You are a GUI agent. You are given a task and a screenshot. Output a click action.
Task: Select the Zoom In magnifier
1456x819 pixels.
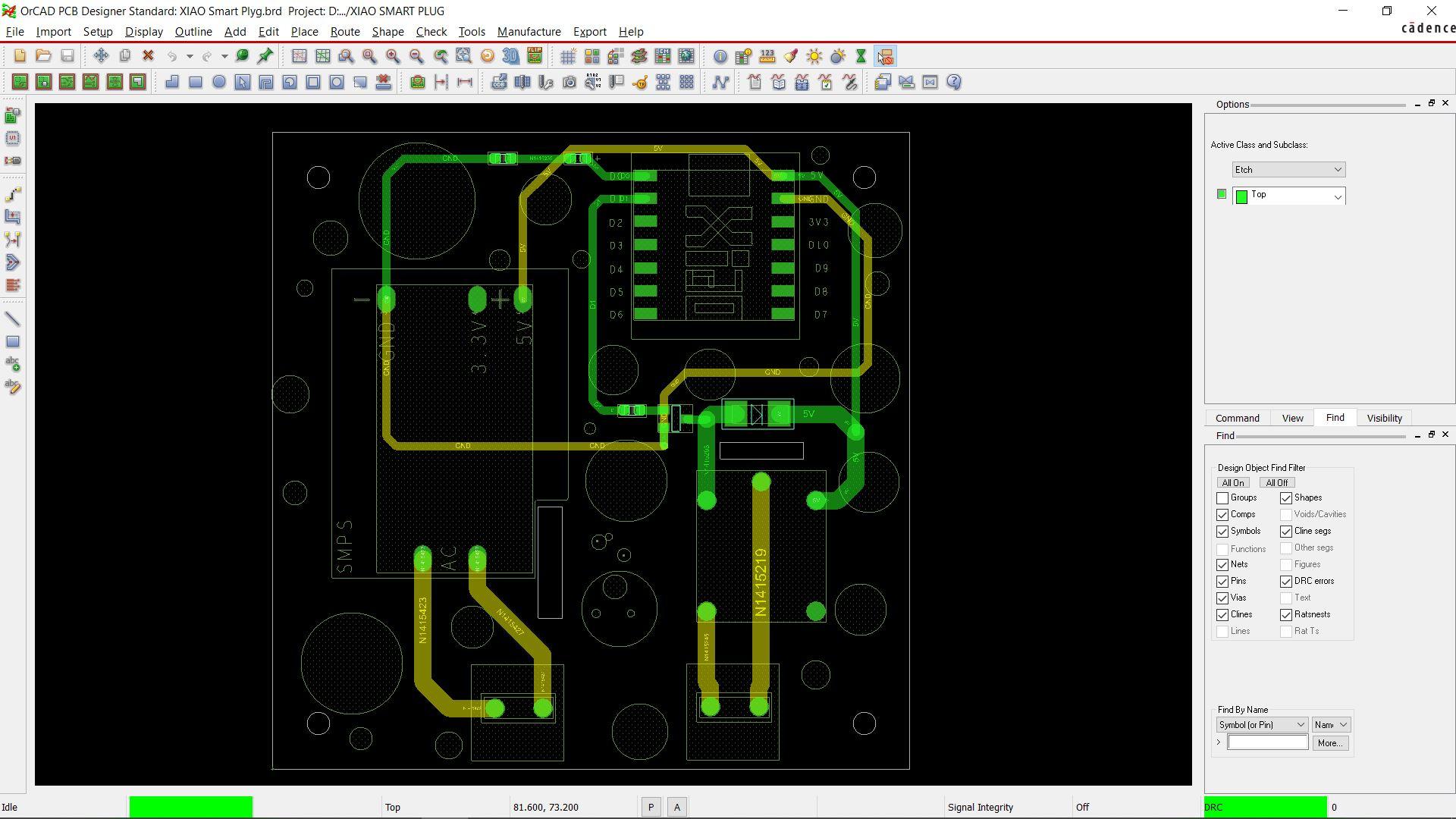[x=393, y=56]
